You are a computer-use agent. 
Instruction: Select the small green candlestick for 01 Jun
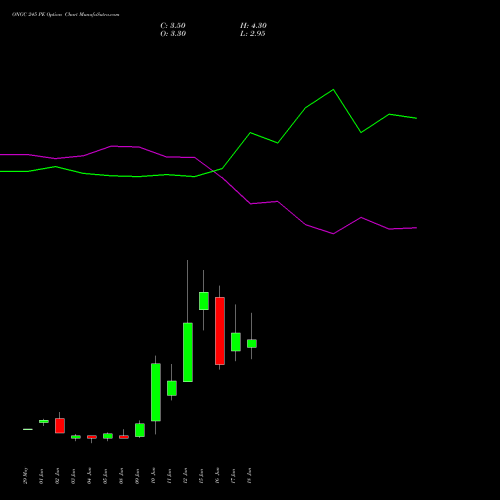tap(44, 421)
